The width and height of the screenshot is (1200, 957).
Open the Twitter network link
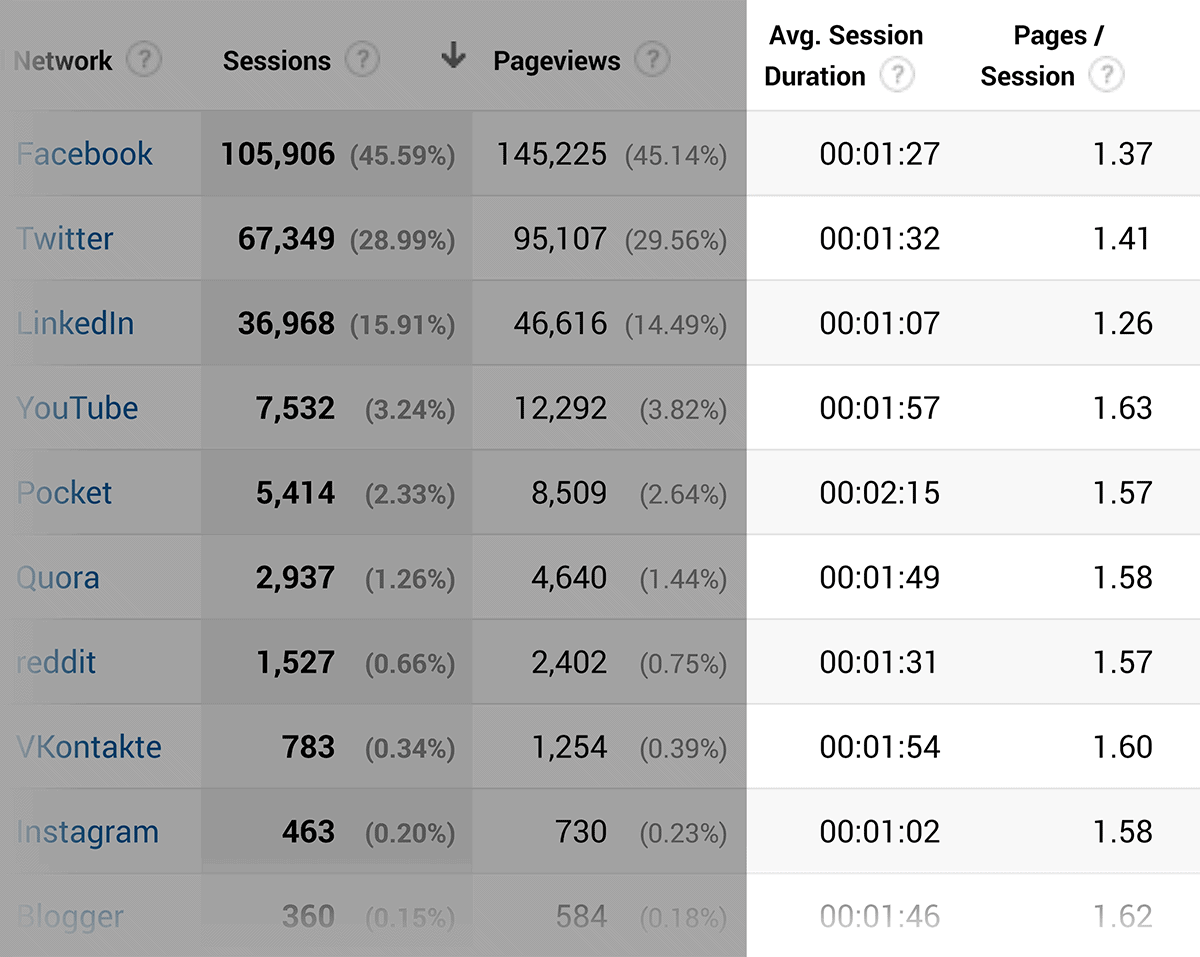point(65,239)
